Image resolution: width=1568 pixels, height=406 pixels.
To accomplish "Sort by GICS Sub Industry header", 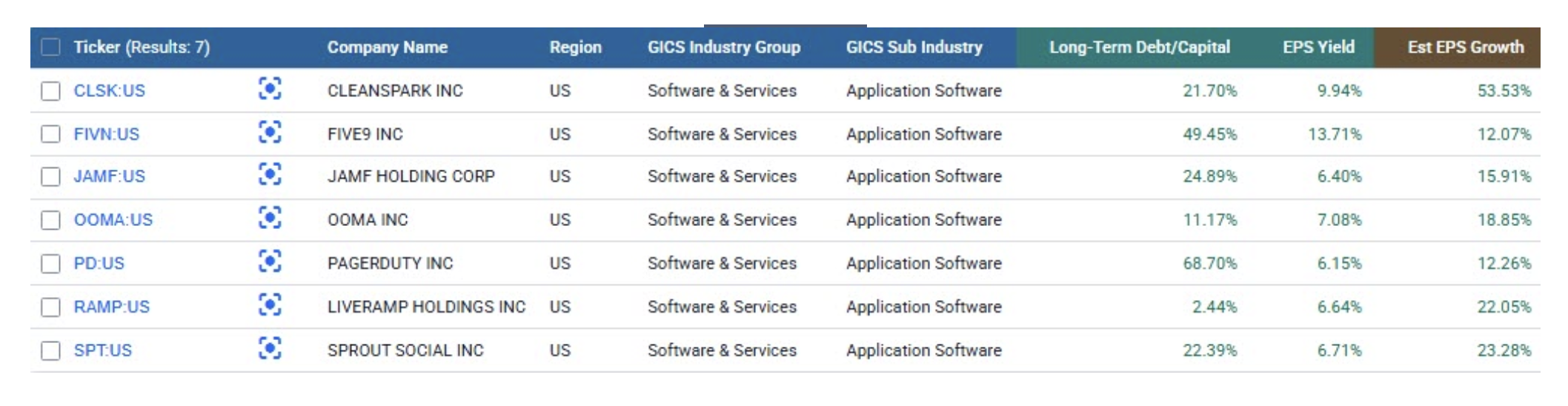I will [914, 47].
